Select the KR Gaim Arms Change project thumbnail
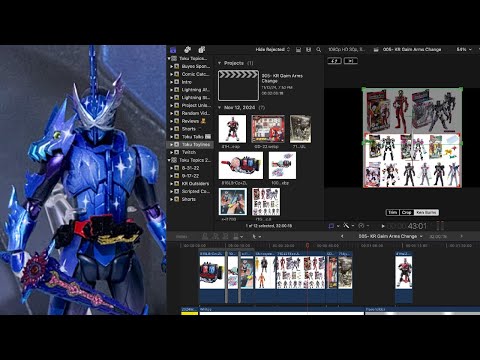This screenshot has height=360, width=480. coord(238,85)
